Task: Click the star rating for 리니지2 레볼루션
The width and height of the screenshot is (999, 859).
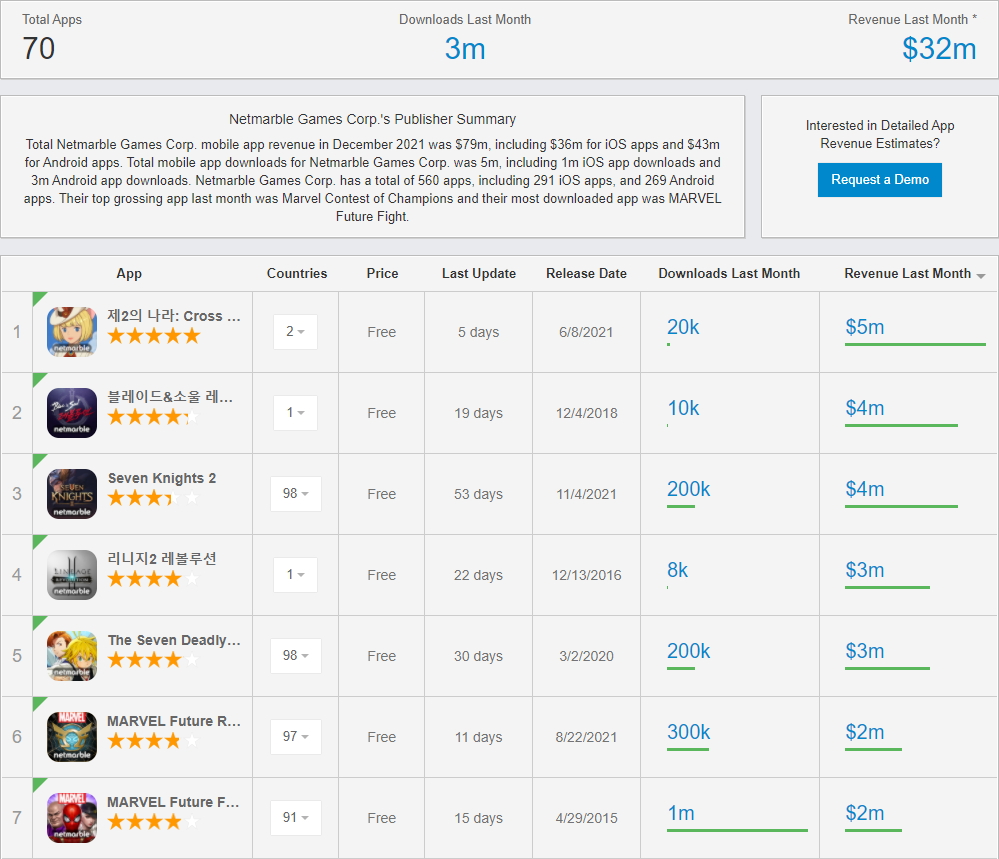Action: 153,579
